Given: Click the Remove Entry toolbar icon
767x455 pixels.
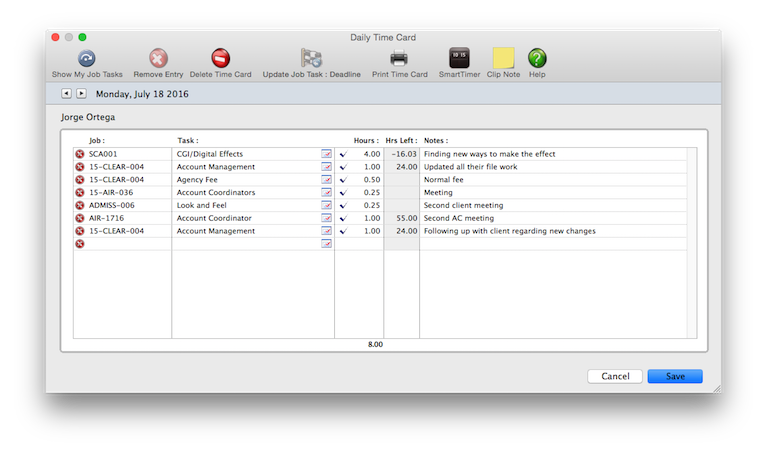Looking at the screenshot, I should coord(158,59).
